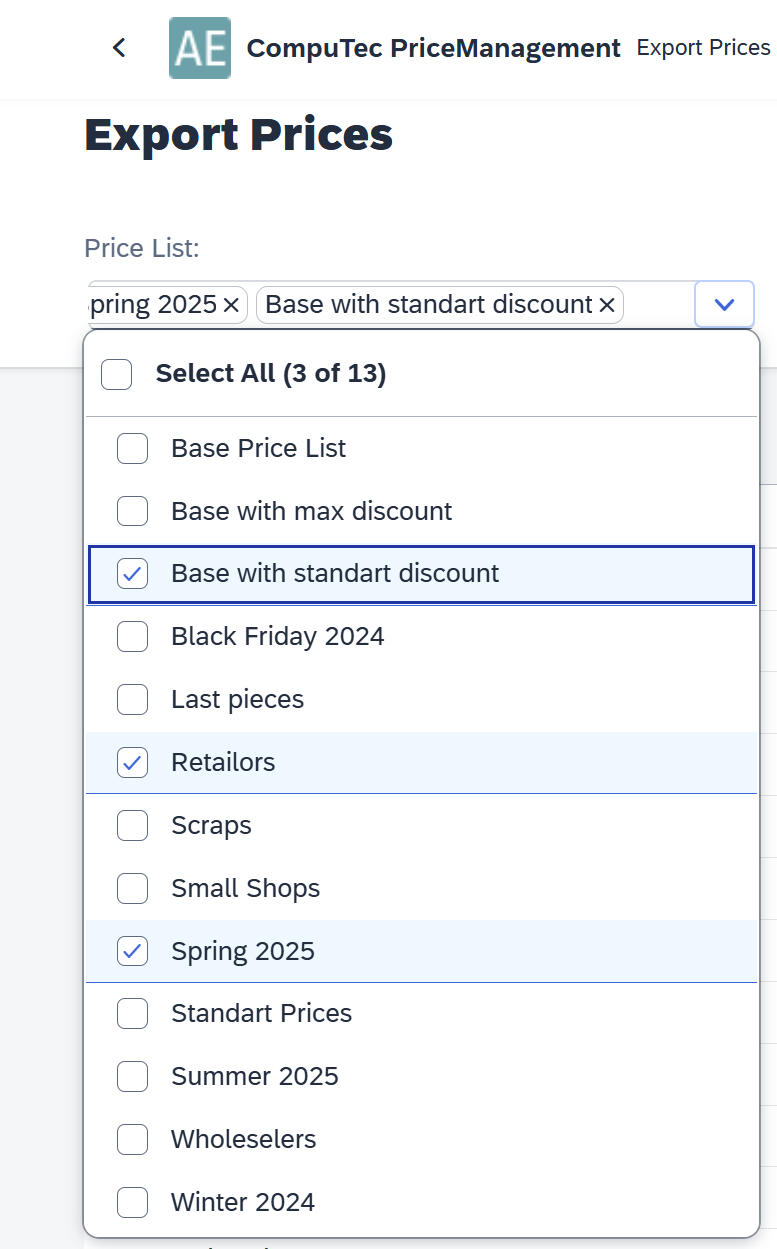Click the back arrow icon
The height and width of the screenshot is (1249, 777).
click(119, 47)
